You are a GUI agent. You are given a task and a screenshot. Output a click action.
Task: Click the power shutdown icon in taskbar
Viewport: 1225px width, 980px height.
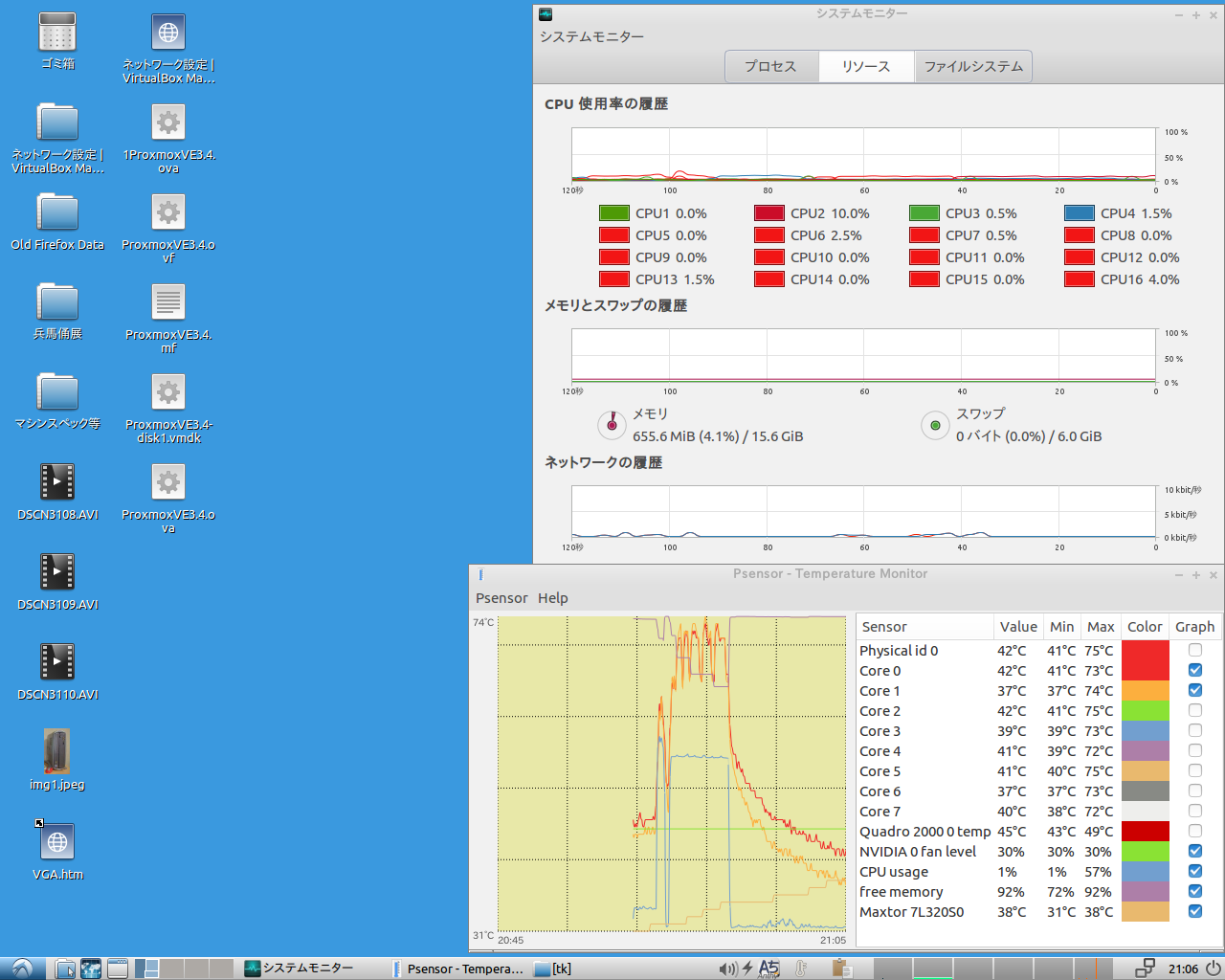[x=1213, y=969]
